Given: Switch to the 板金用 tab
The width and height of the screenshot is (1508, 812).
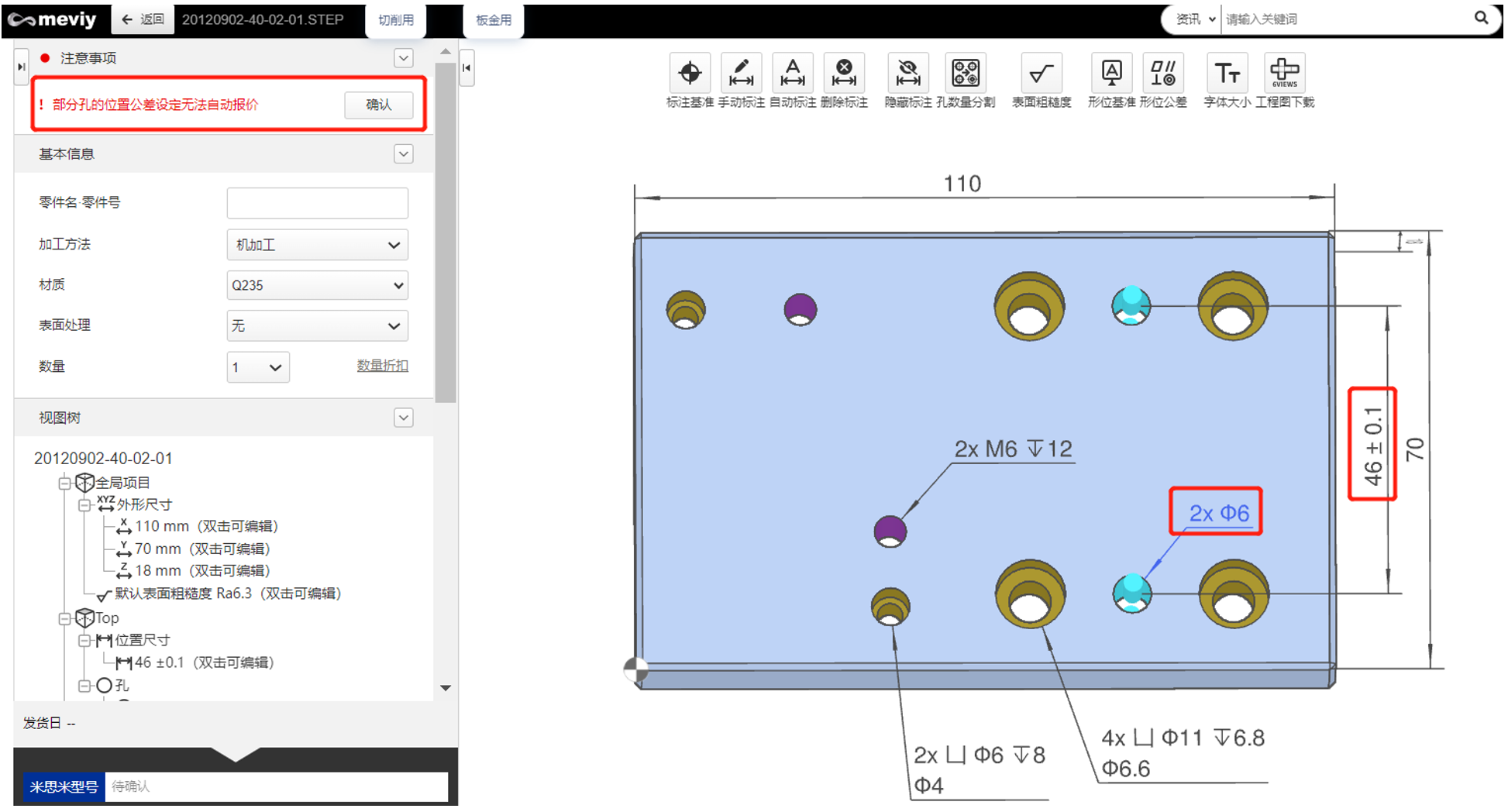Looking at the screenshot, I should click(493, 20).
